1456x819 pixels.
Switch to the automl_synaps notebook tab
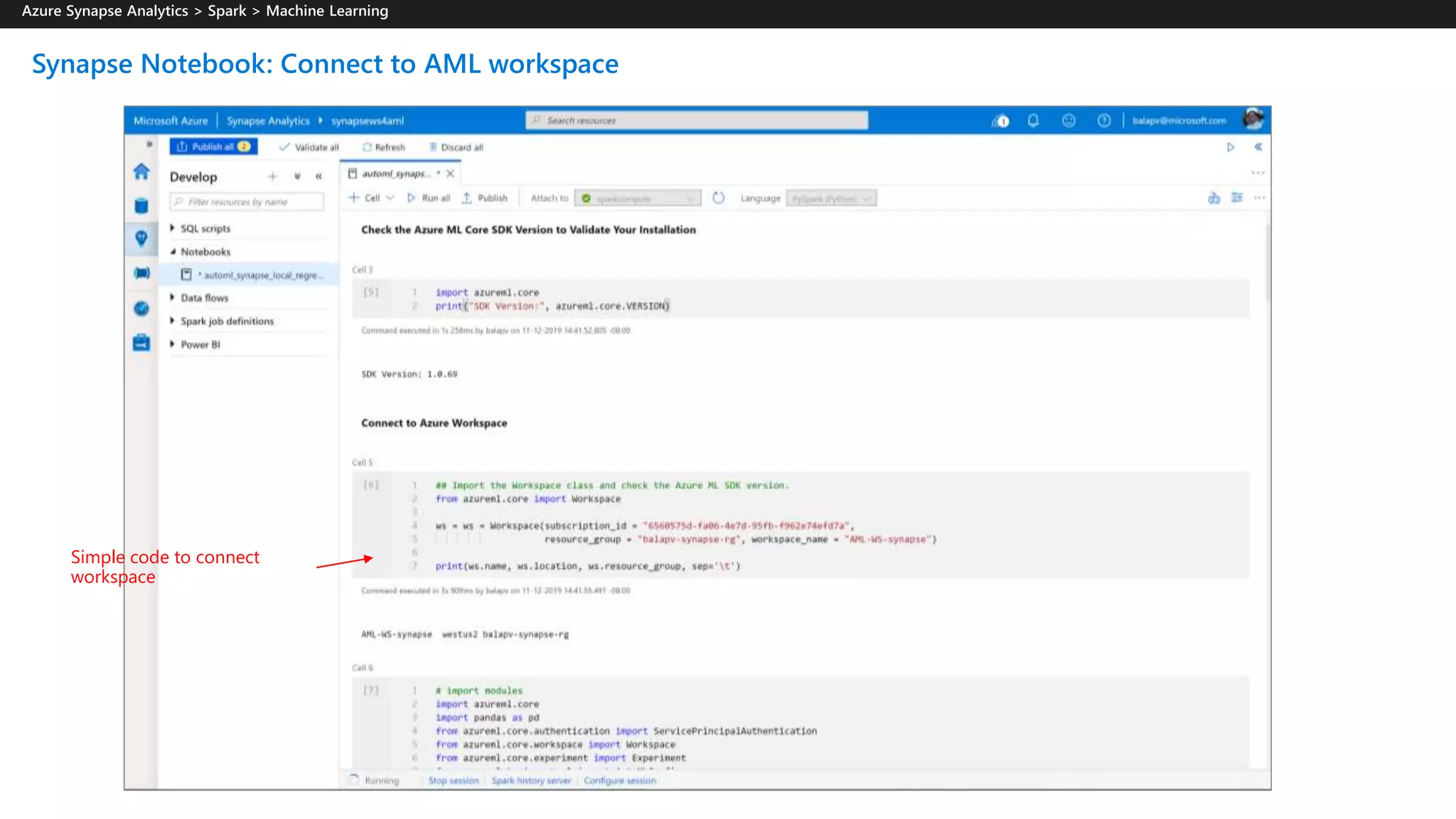pyautogui.click(x=395, y=173)
